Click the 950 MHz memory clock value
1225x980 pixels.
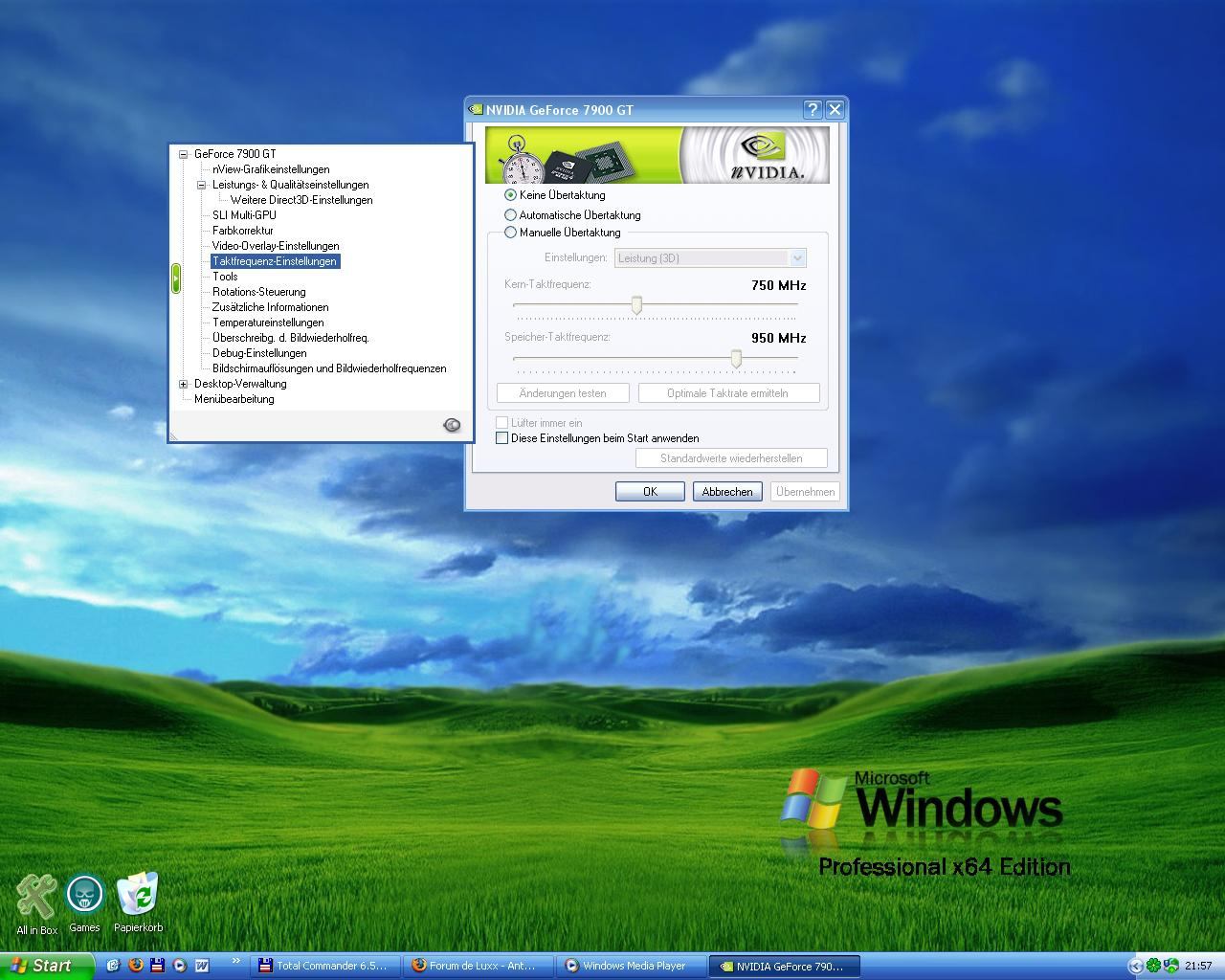[778, 338]
